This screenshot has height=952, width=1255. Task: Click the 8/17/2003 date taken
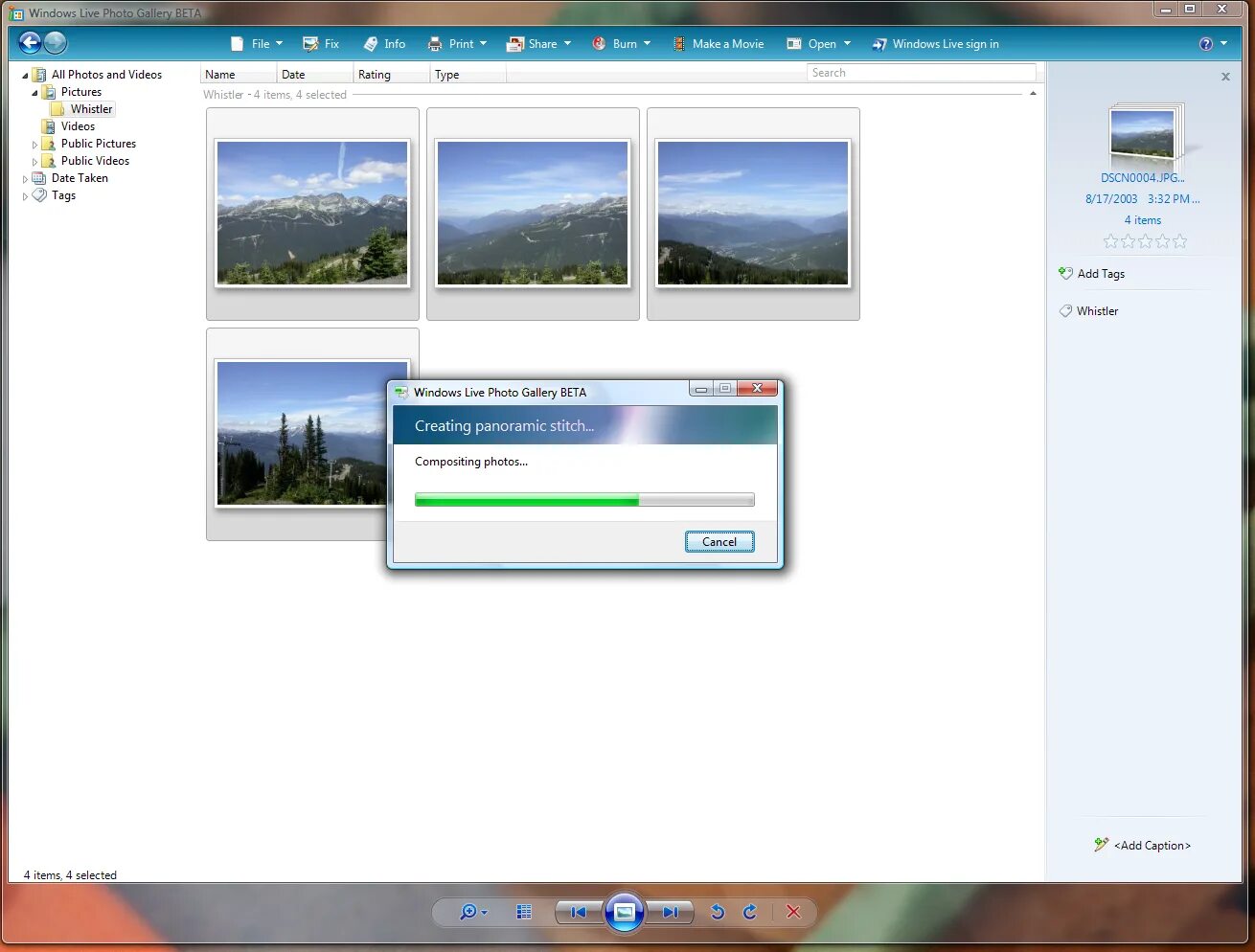(1111, 199)
